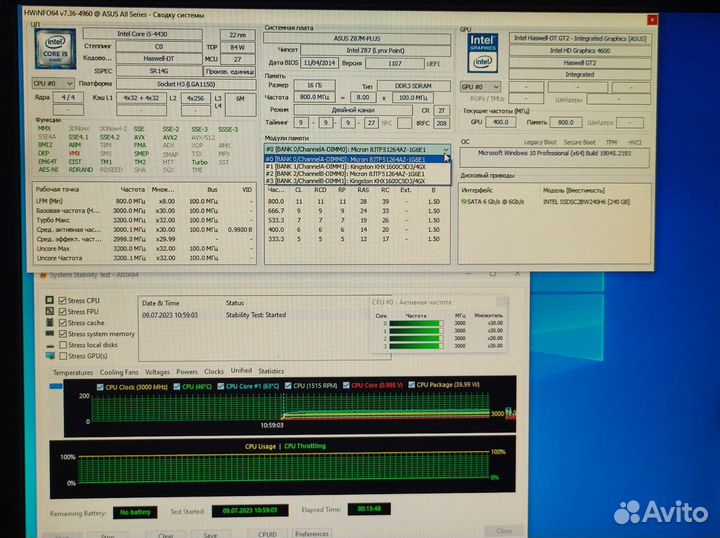Uncheck the Stress cache checkbox
Screen dimensions: 720x538
click(x=63, y=323)
